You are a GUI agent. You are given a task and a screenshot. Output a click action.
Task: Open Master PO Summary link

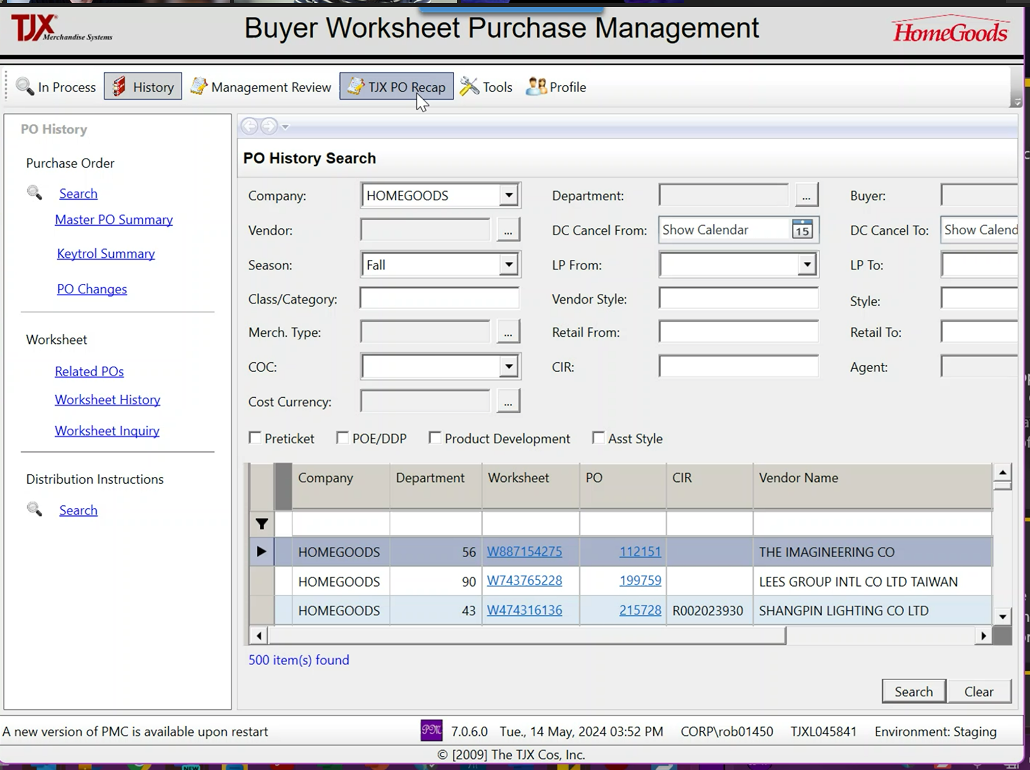114,219
